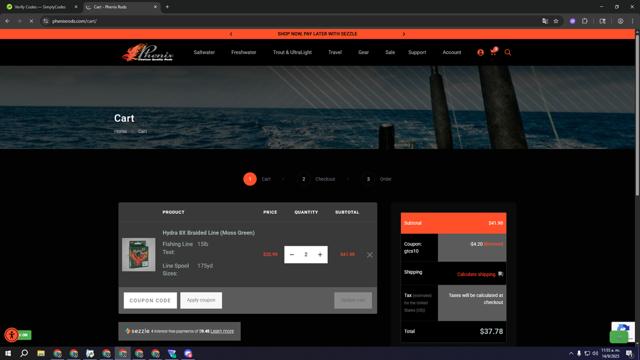Screen dimensions: 640x360
Task: Click the Update cart button
Action: tap(353, 300)
